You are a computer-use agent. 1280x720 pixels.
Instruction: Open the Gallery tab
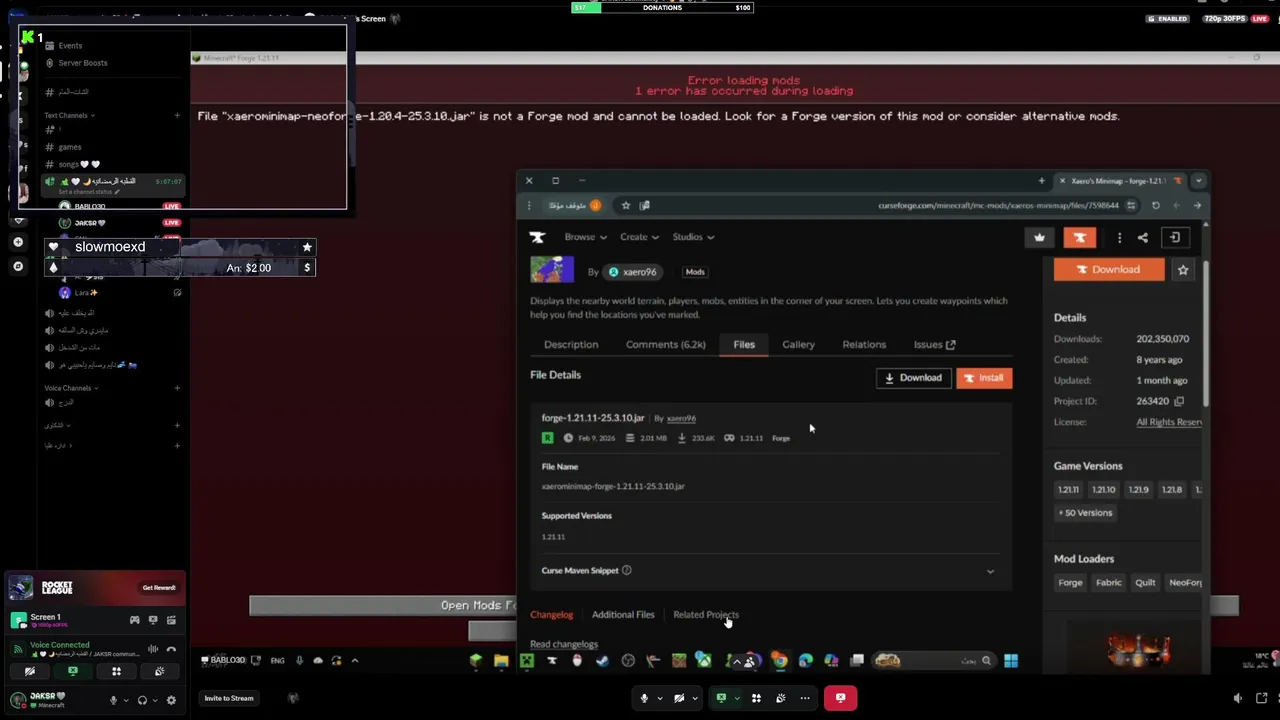point(798,344)
